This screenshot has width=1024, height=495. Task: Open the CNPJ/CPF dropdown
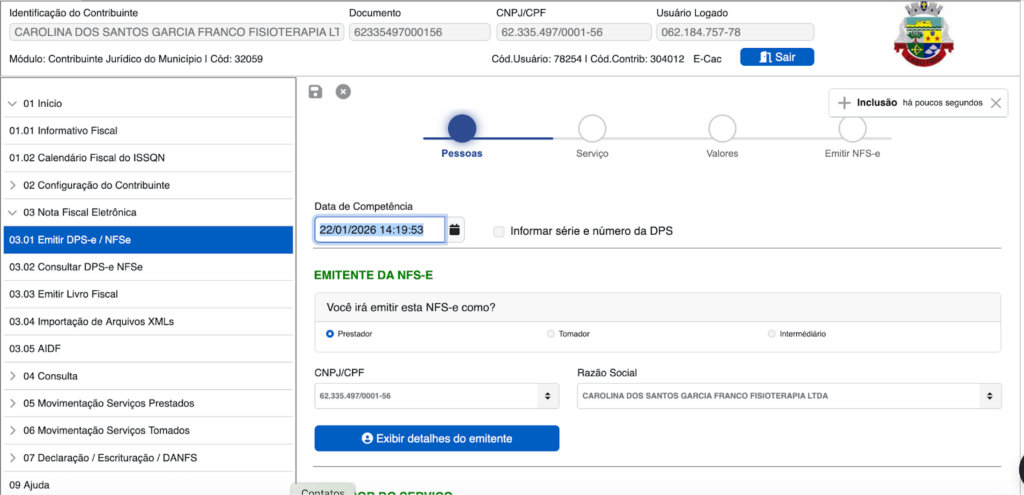click(437, 395)
